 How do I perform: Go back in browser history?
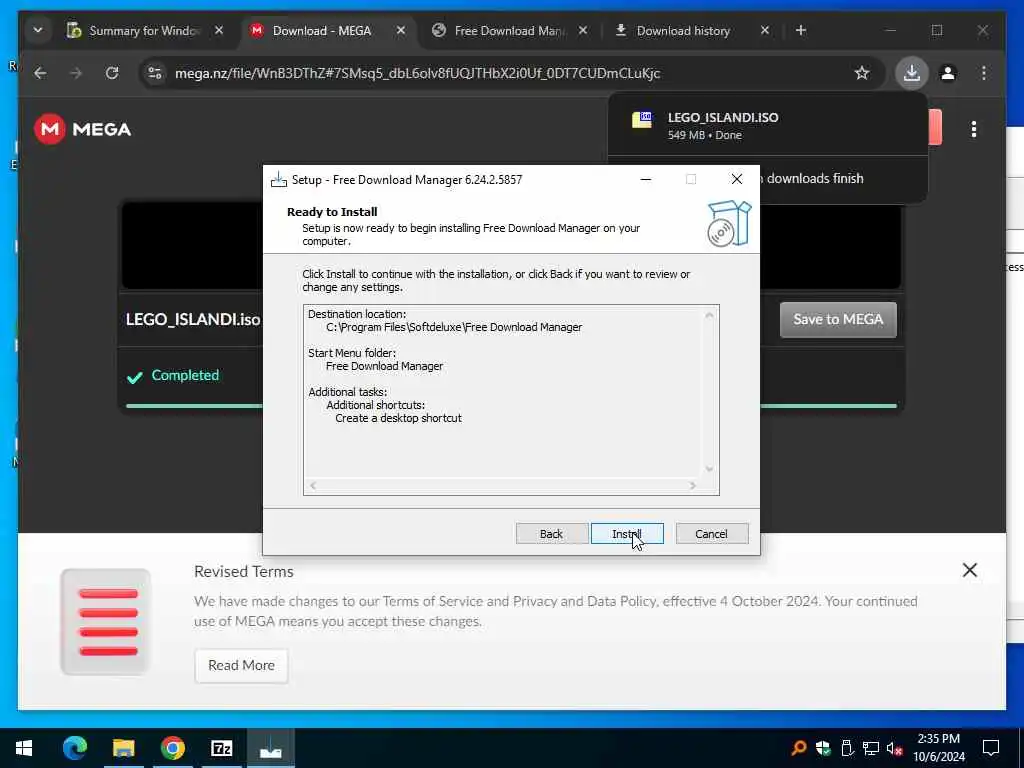click(x=40, y=73)
